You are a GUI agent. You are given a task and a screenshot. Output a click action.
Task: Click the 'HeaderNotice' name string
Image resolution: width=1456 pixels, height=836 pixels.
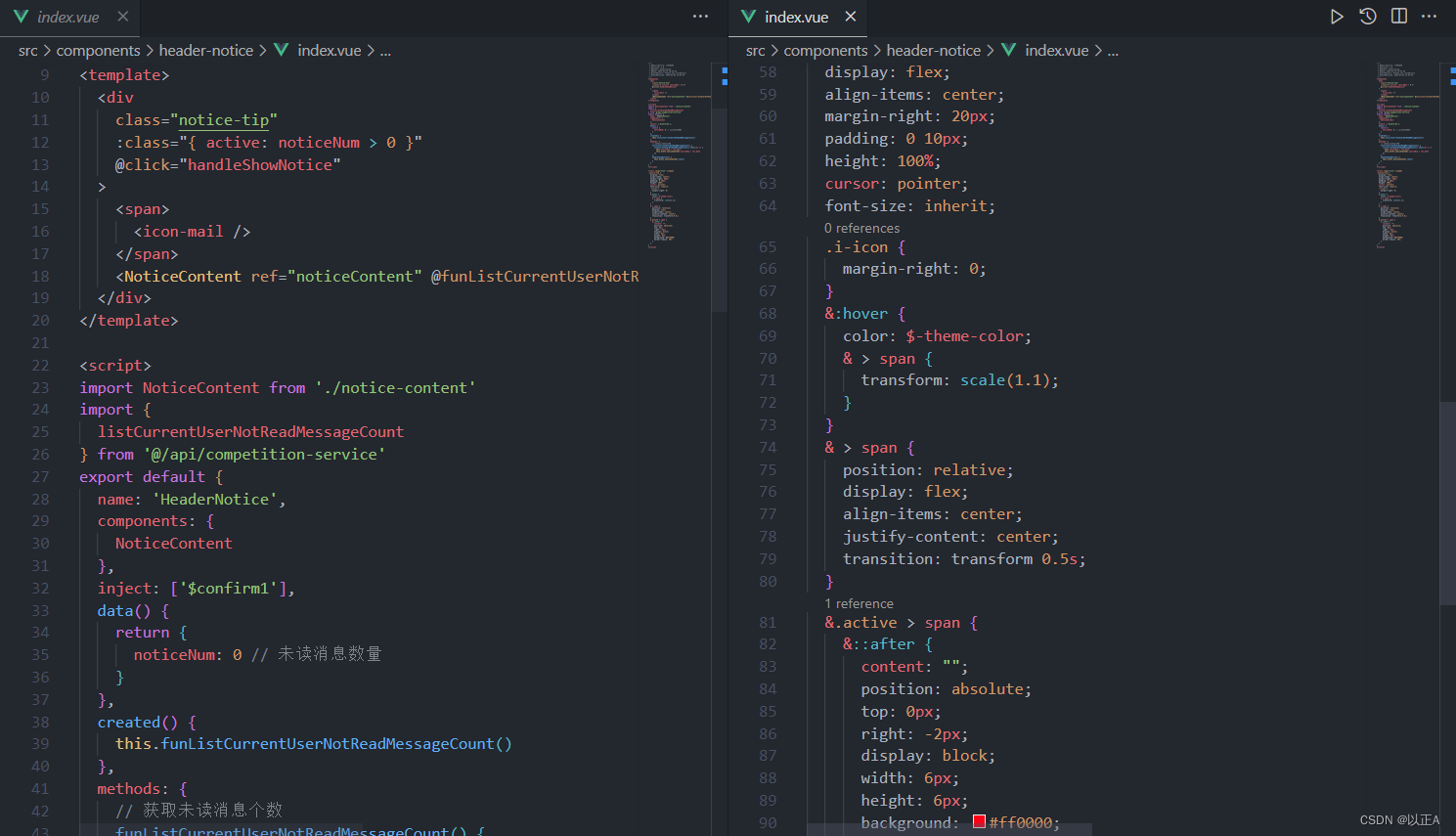[x=214, y=500]
